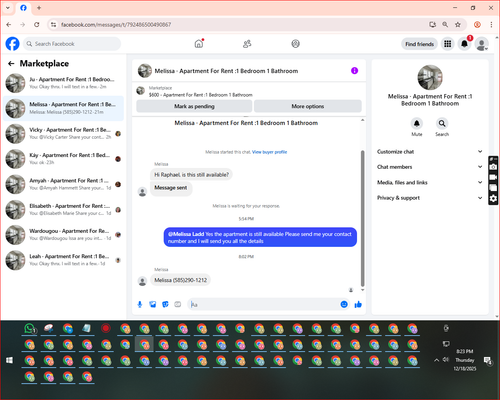Click the voice clip microphone icon
Image resolution: width=500 pixels, height=400 pixels.
(x=140, y=304)
